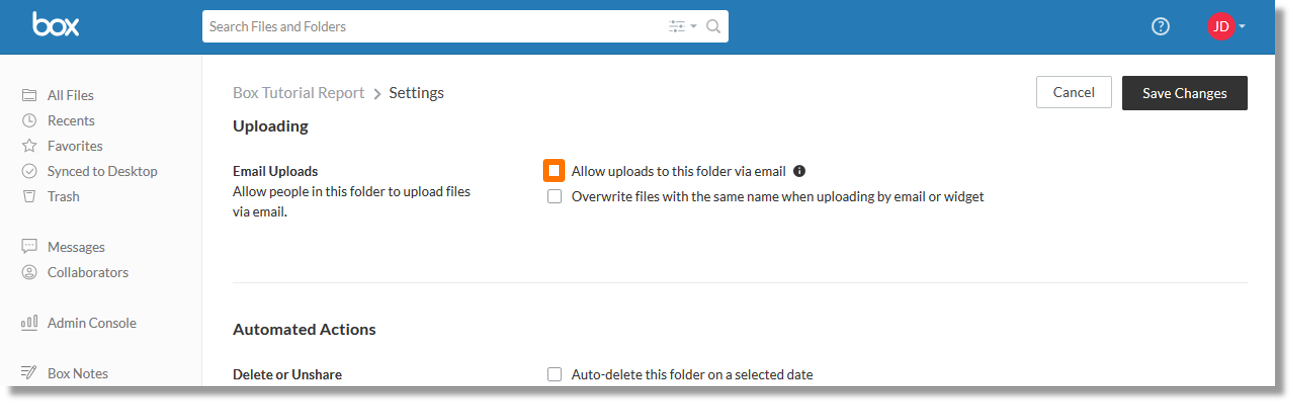1293x404 pixels.
Task: Click Save Changes button
Action: (1184, 93)
